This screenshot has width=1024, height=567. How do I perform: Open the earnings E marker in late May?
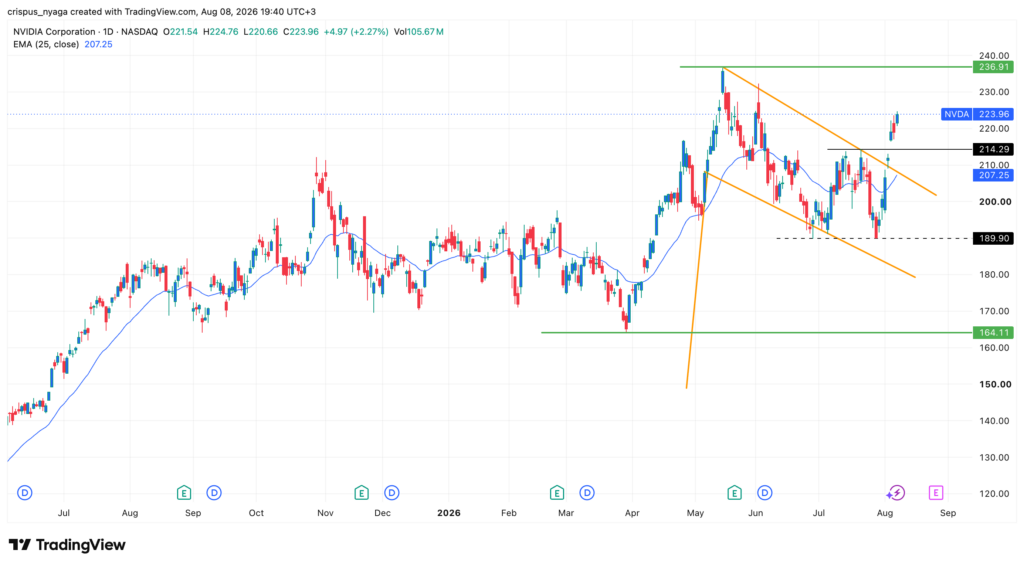point(734,493)
